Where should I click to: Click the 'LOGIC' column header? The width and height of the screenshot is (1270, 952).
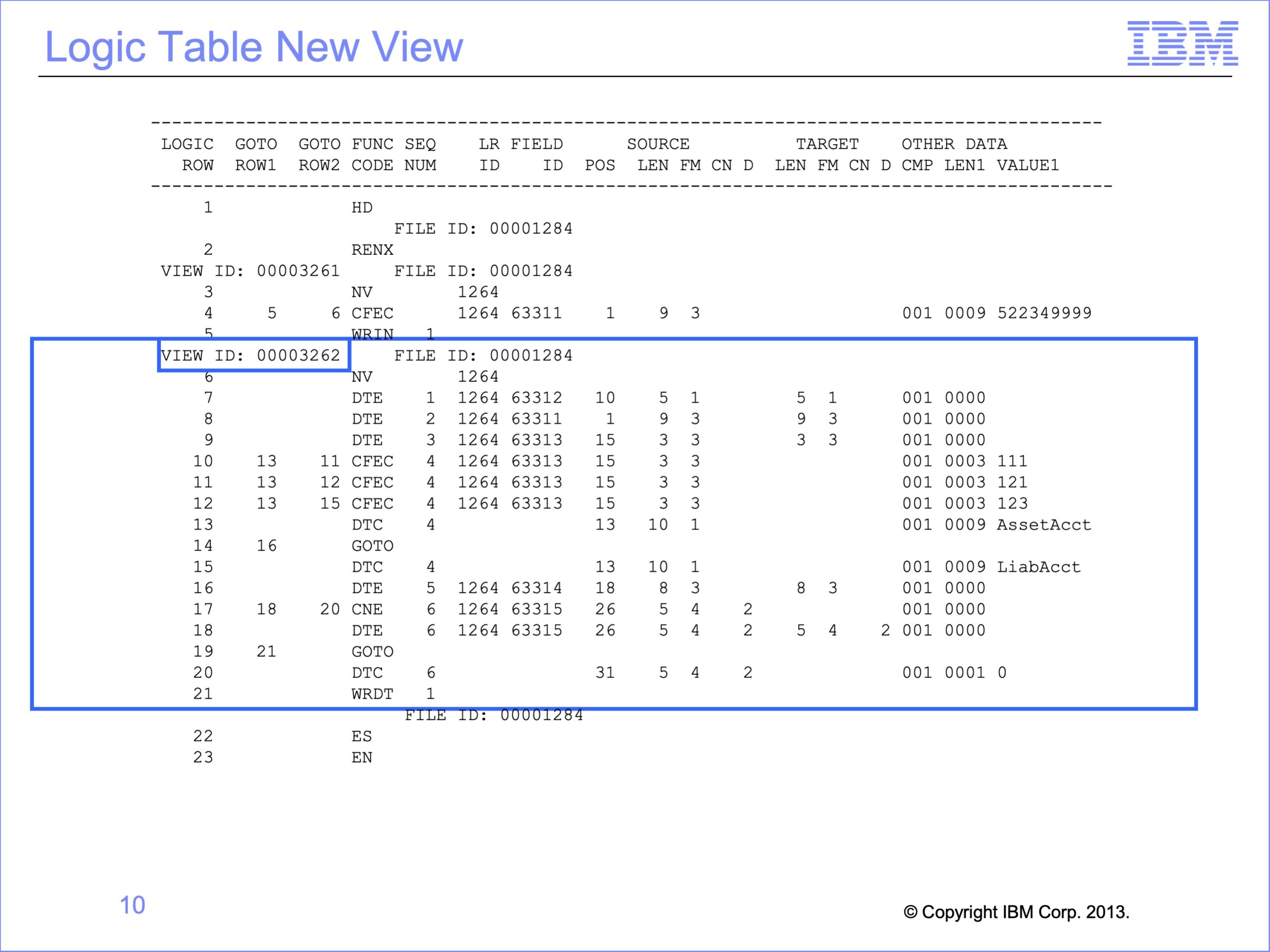187,144
